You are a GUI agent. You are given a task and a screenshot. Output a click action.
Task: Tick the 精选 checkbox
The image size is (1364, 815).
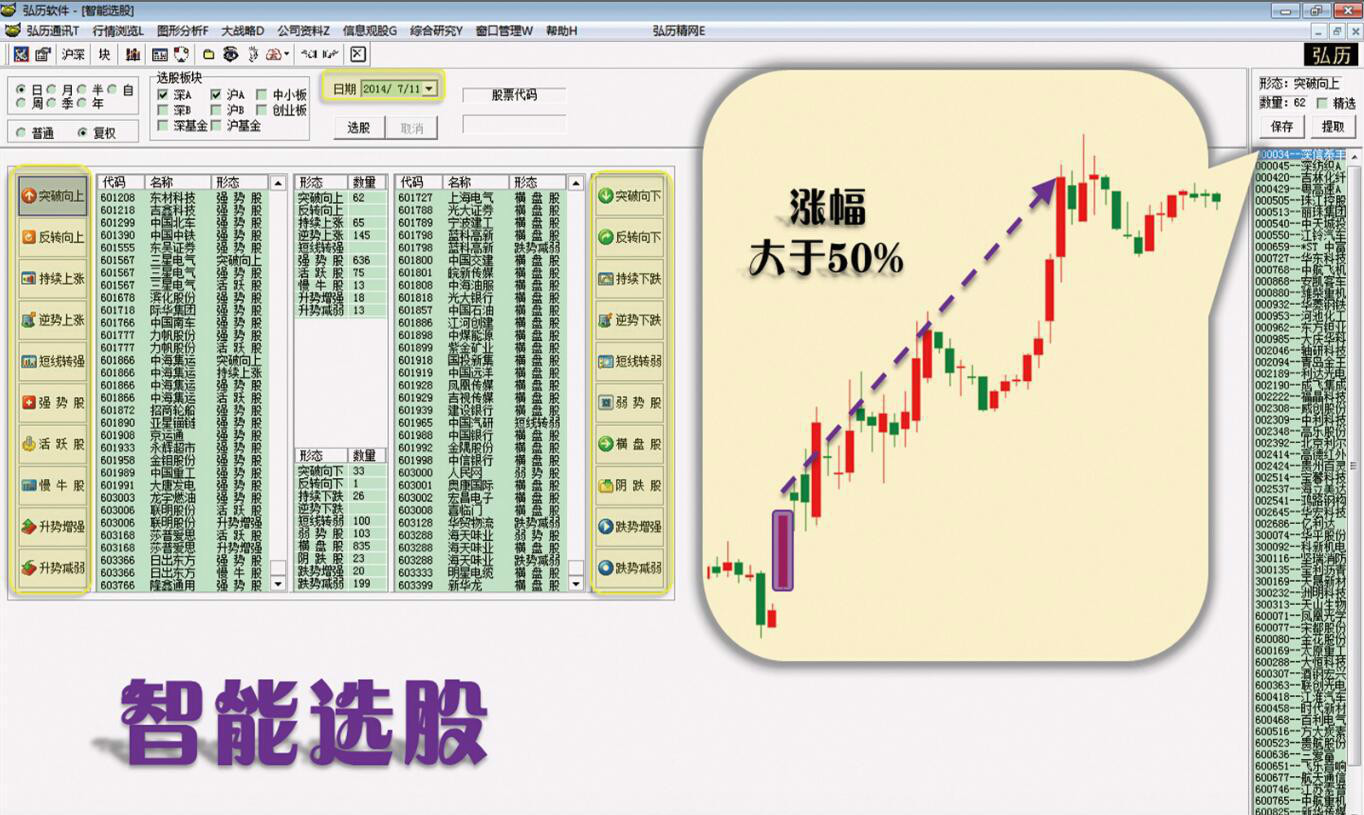coord(1323,103)
